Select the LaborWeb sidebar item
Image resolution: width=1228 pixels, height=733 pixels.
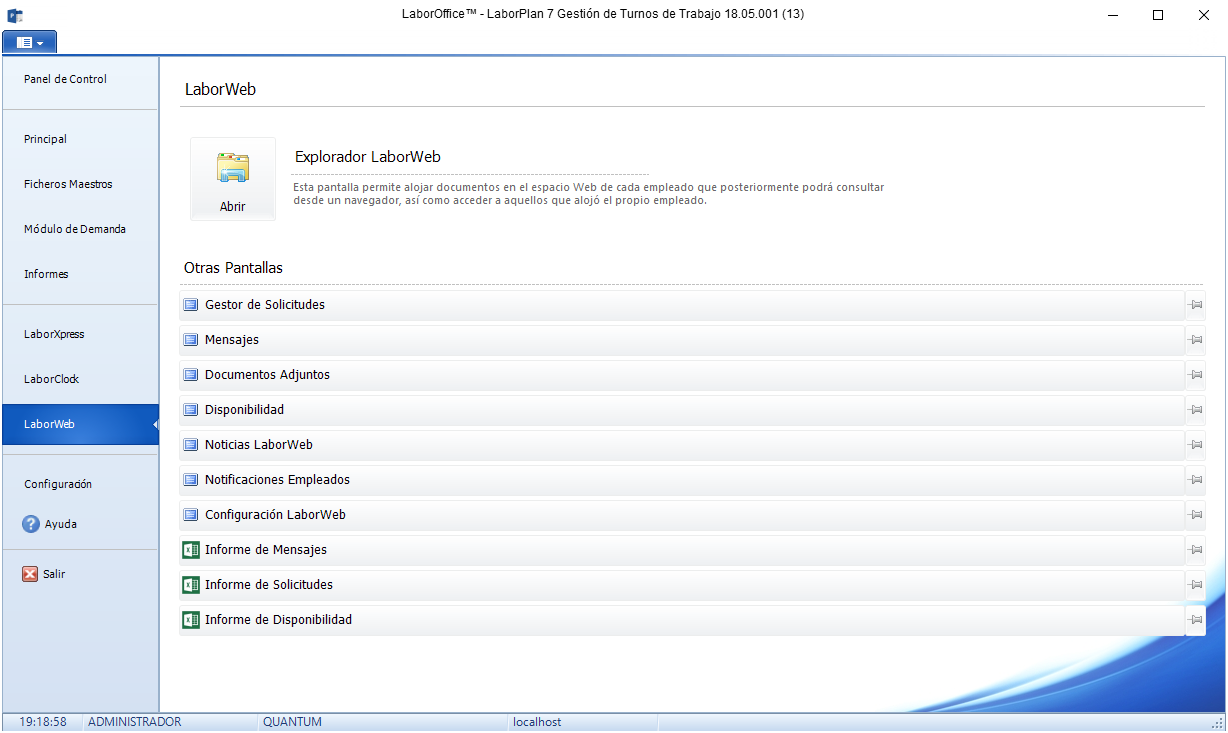point(80,425)
